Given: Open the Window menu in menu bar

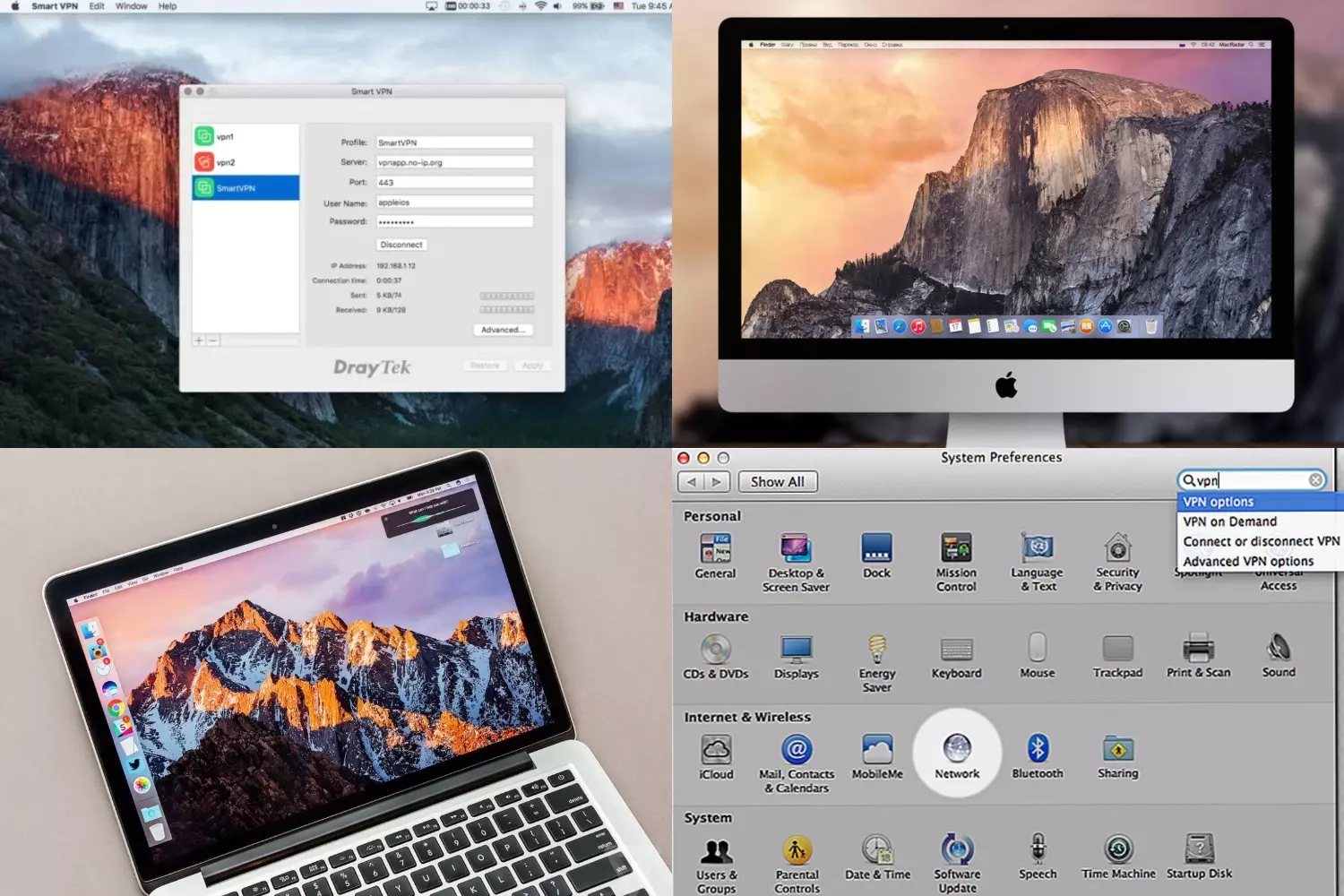Looking at the screenshot, I should point(131,6).
